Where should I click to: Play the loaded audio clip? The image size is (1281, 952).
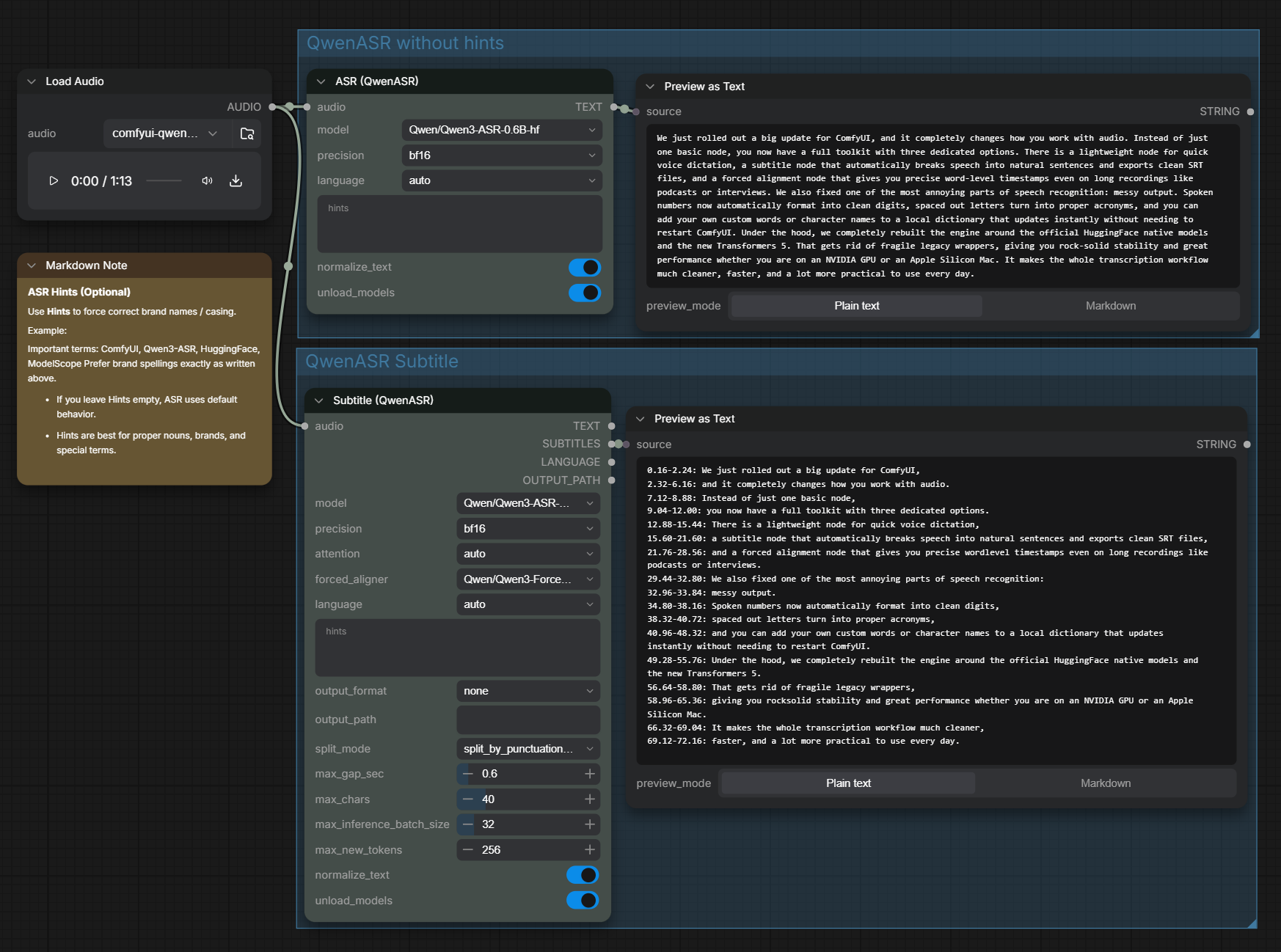pyautogui.click(x=54, y=180)
